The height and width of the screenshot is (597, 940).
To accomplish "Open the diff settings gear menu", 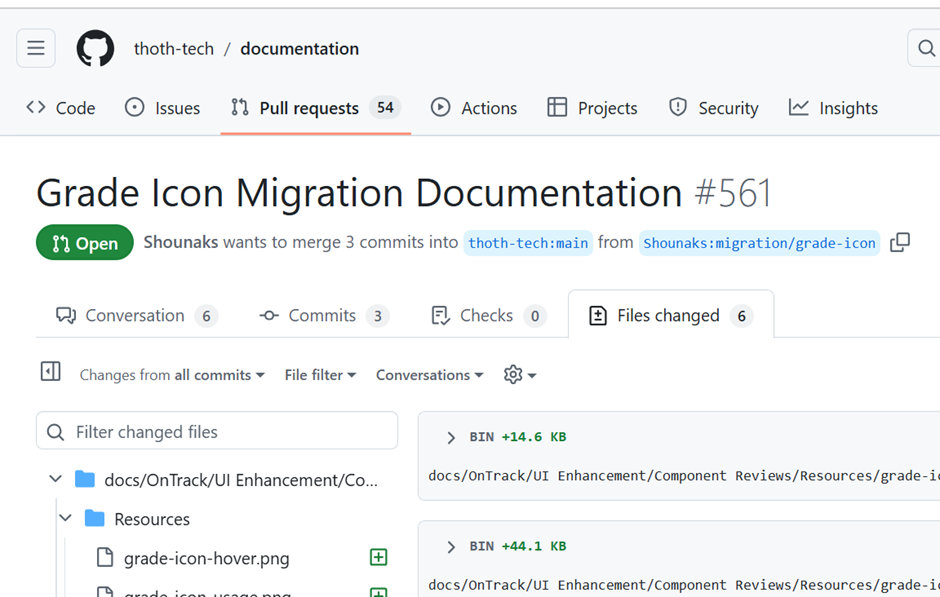I will click(519, 375).
